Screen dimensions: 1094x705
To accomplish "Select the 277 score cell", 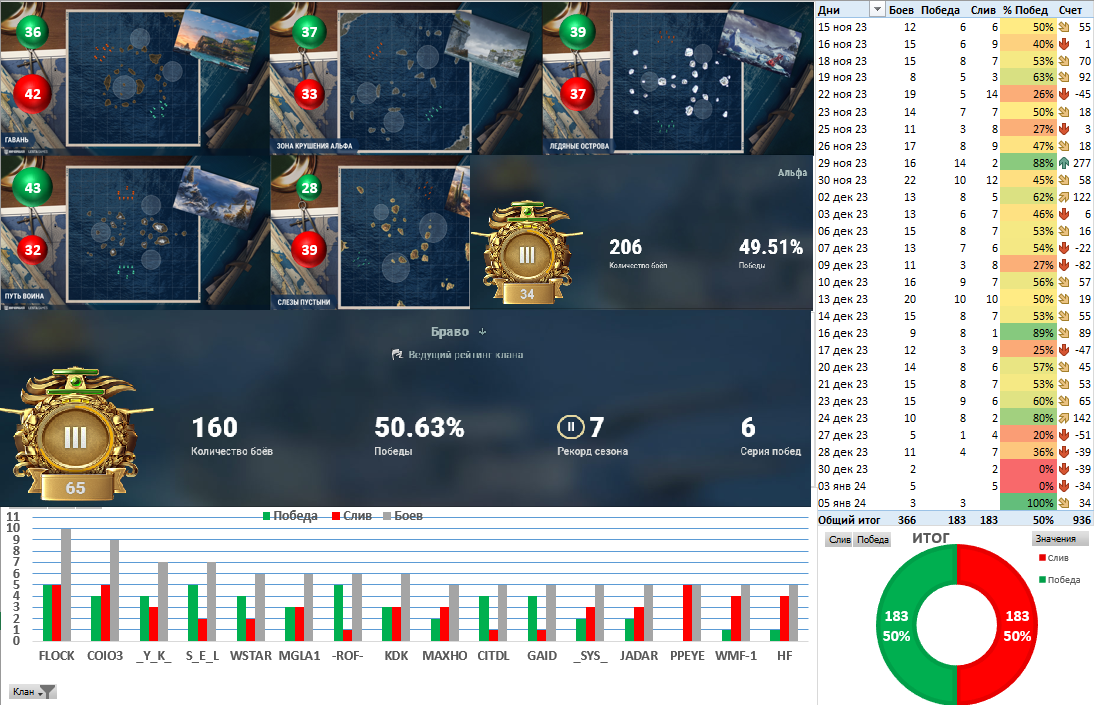I will coord(1081,163).
